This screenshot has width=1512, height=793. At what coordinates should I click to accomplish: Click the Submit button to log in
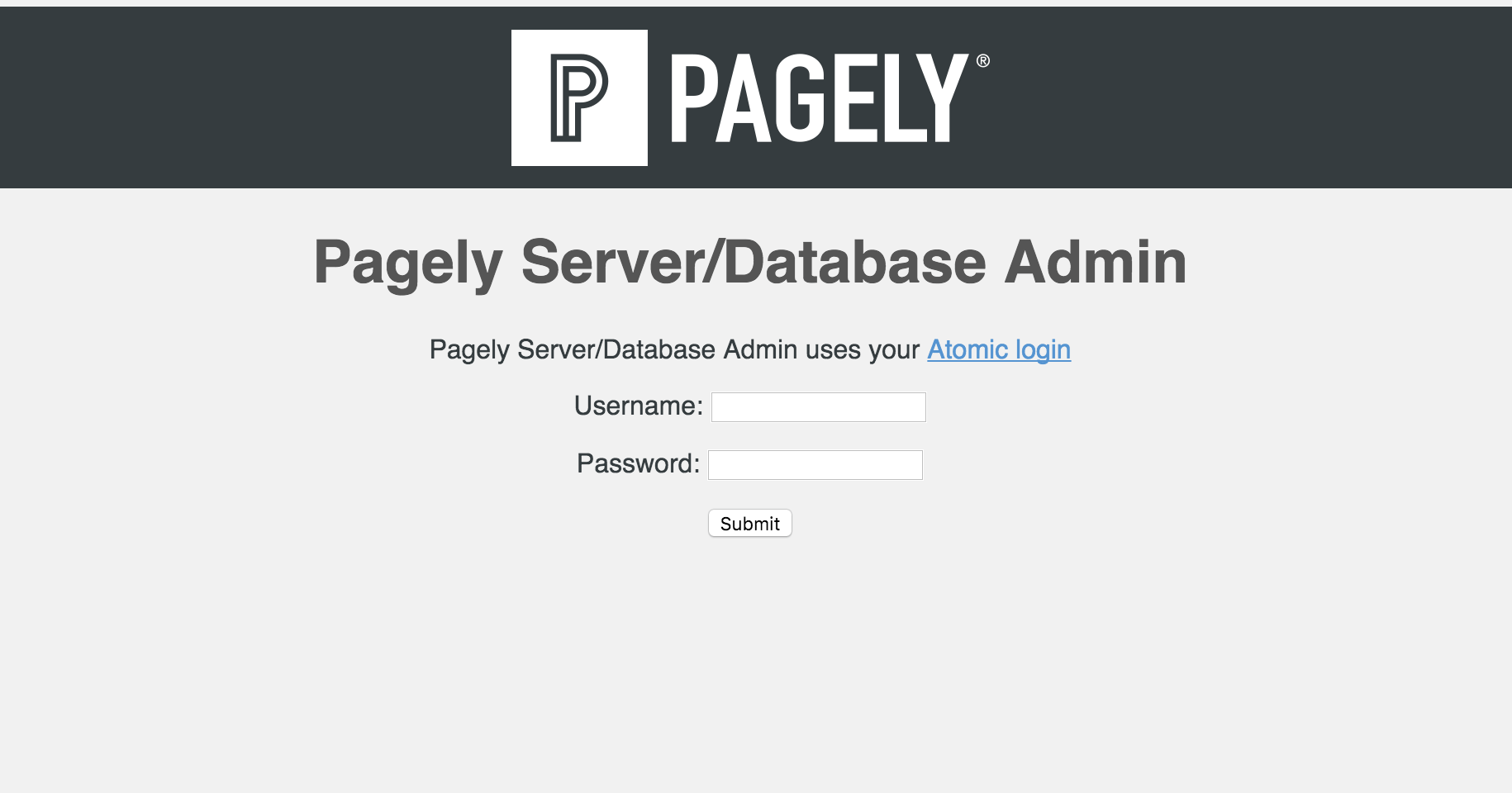(749, 523)
